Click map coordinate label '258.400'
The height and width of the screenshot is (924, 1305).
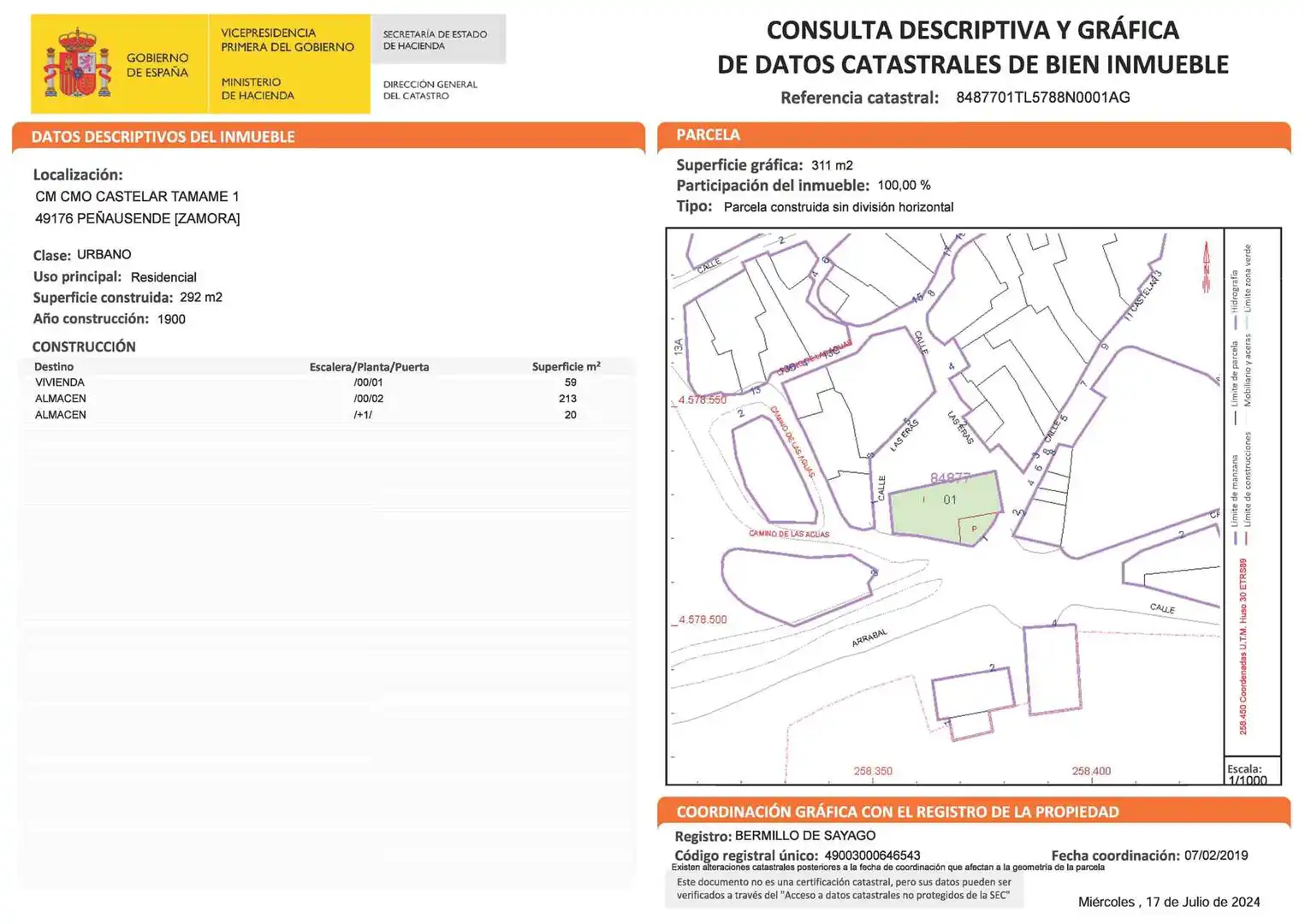point(1091,771)
